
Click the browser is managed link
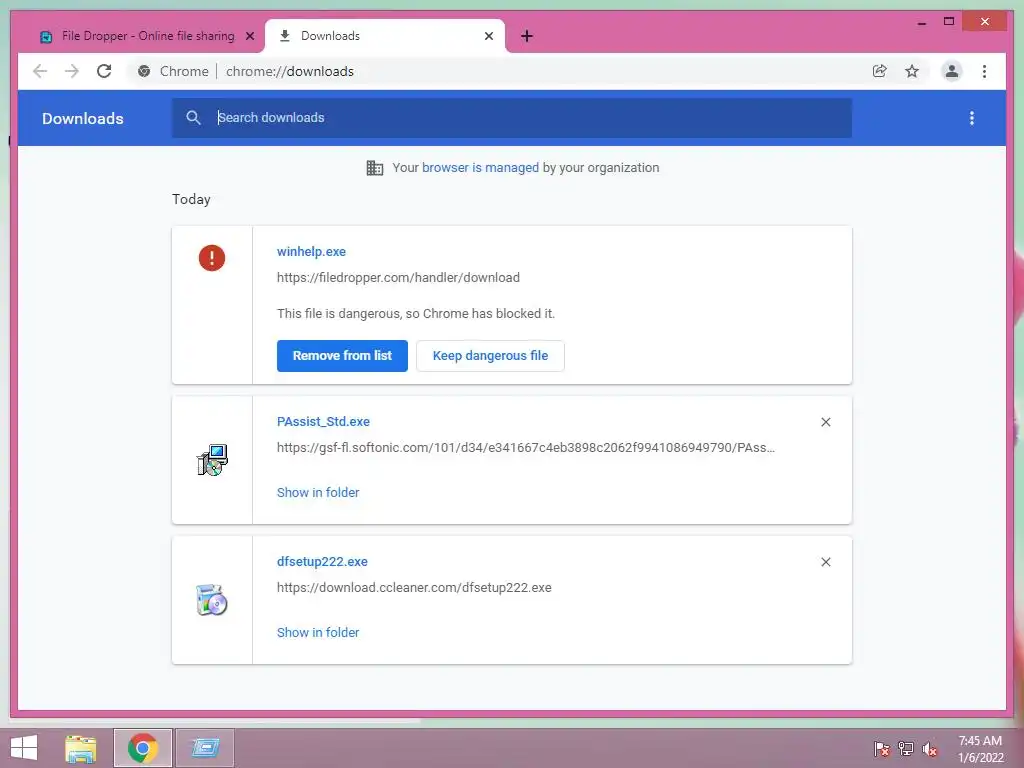tap(481, 168)
